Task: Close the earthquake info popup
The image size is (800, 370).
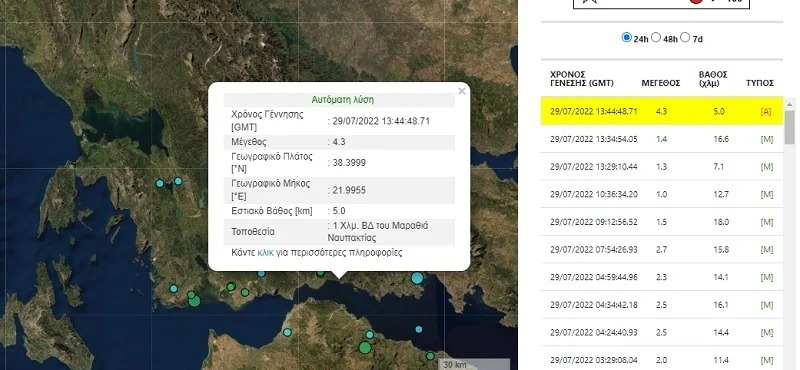Action: tap(462, 91)
